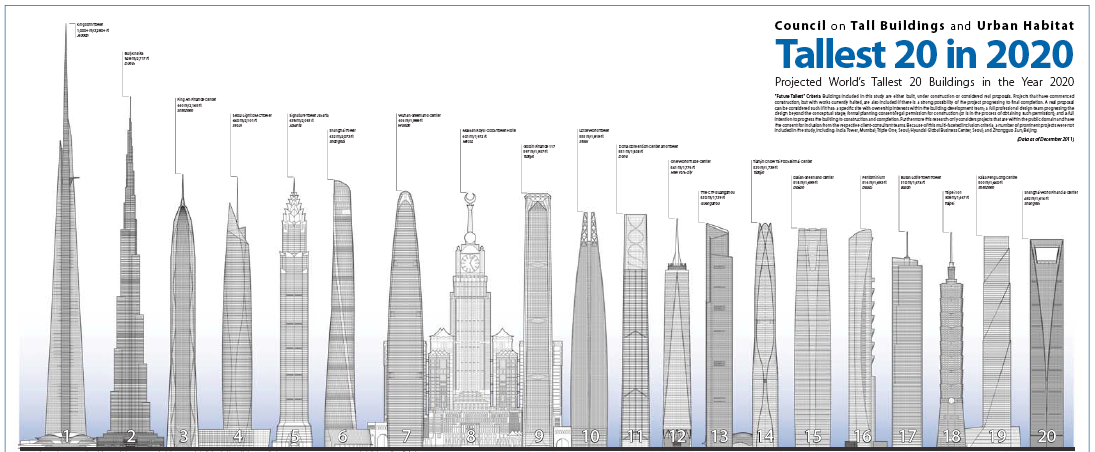Click the rank number 9

(x=539, y=437)
